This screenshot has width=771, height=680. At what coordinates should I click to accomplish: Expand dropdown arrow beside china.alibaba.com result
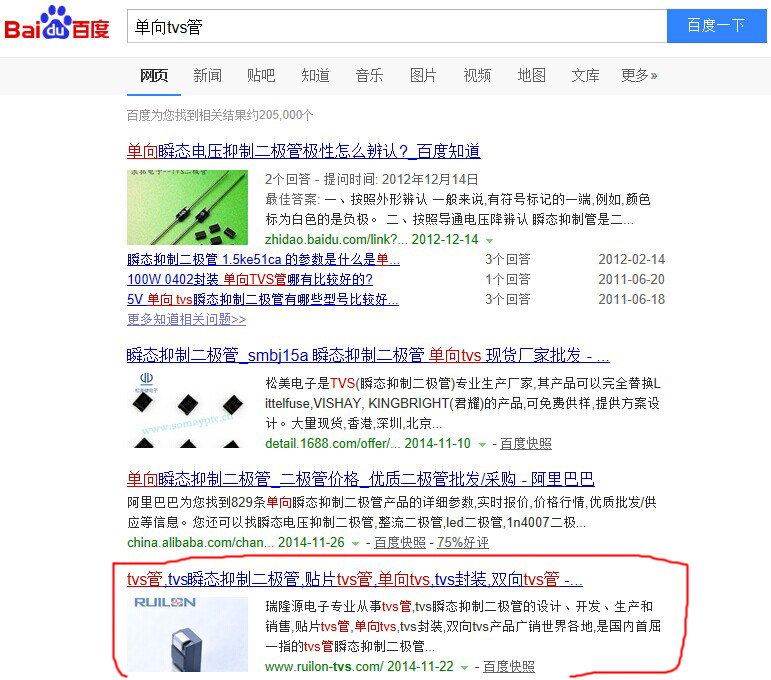[x=356, y=543]
